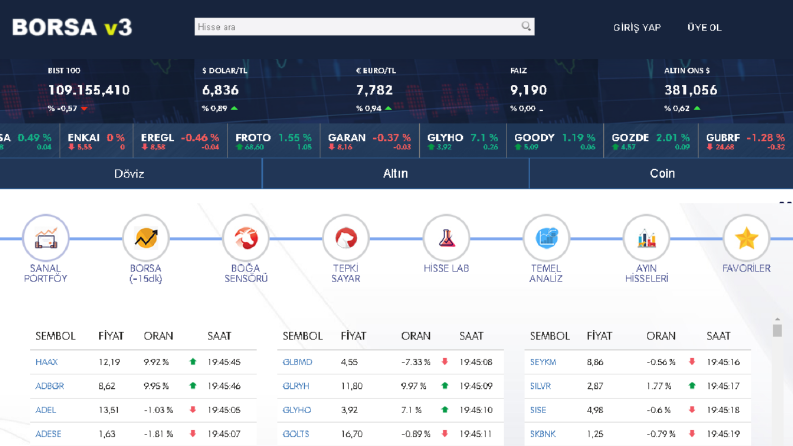Open the Temel Analiz icon
This screenshot has width=793, height=446.
coord(546,238)
